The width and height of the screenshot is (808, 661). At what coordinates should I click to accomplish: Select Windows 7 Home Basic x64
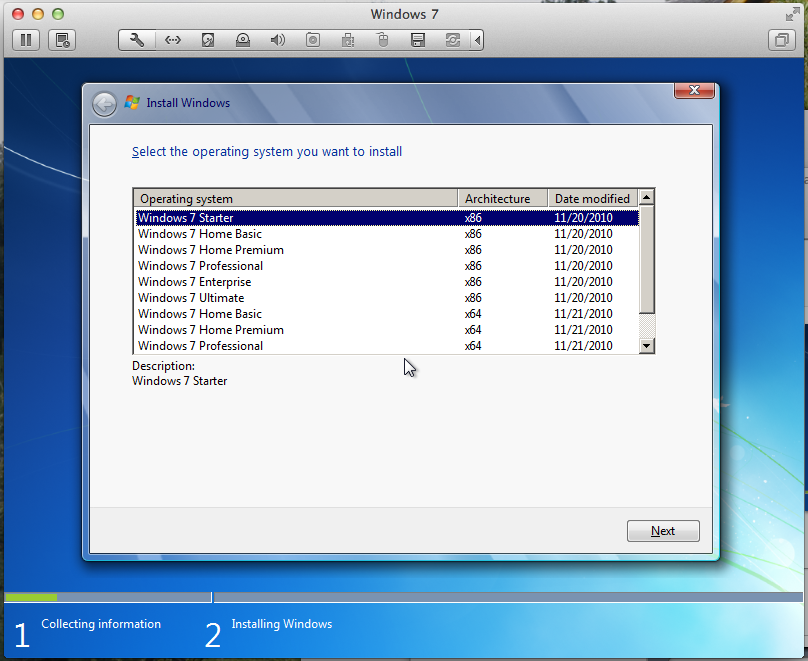(387, 314)
